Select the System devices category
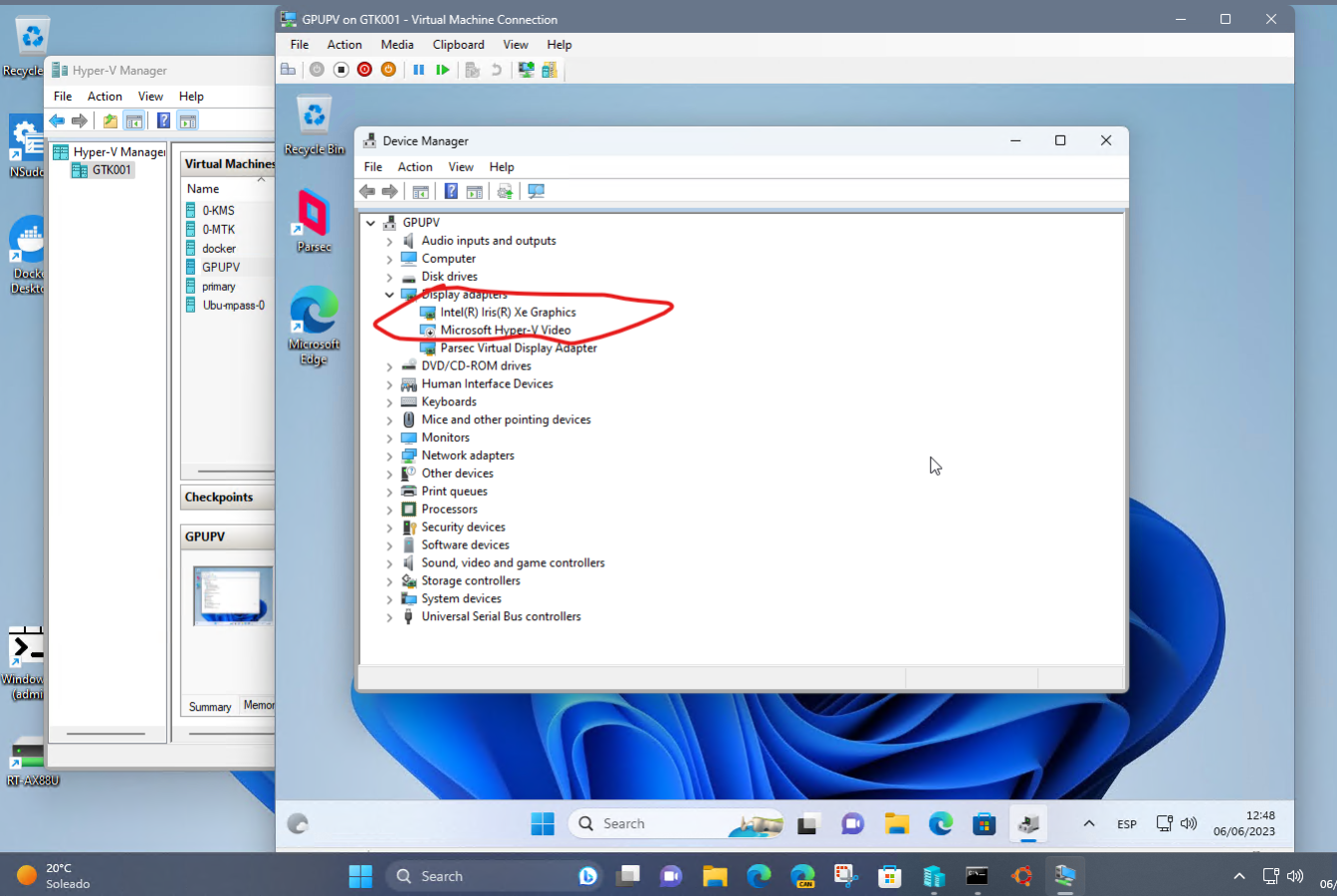The width and height of the screenshot is (1337, 896). click(x=461, y=599)
